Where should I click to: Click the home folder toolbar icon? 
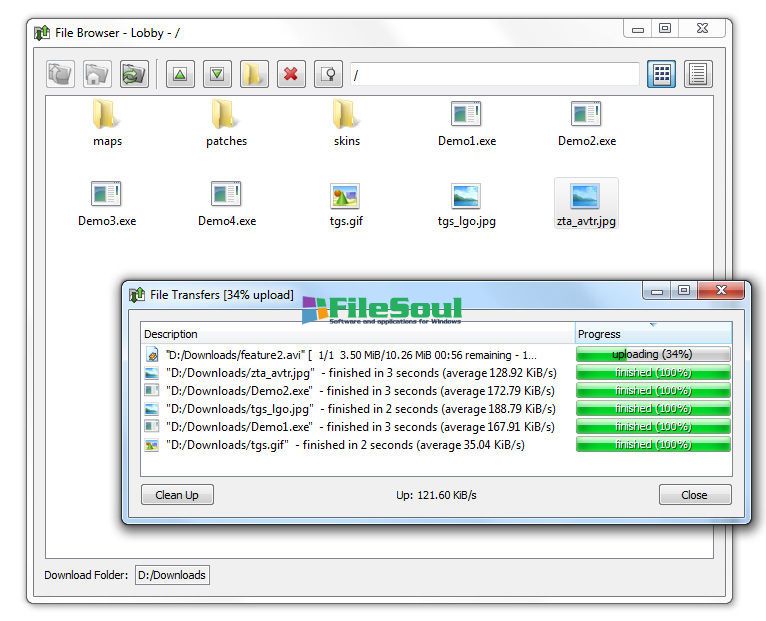(x=96, y=74)
